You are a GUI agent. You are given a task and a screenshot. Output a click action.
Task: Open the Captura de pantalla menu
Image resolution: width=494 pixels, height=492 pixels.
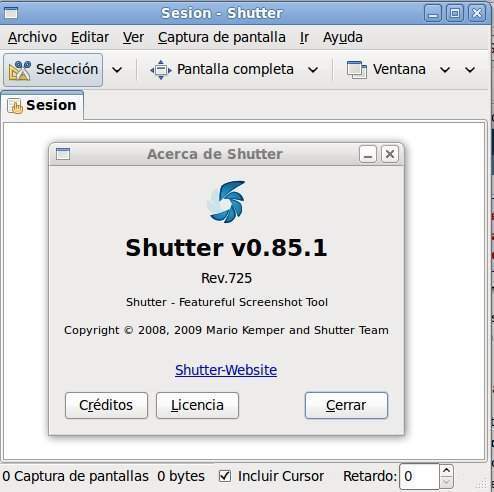(x=222, y=37)
